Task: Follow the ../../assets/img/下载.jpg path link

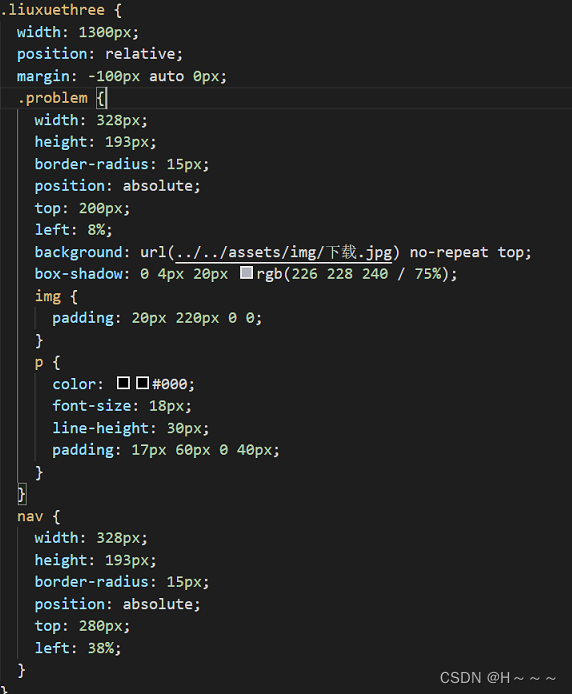Action: [x=284, y=252]
